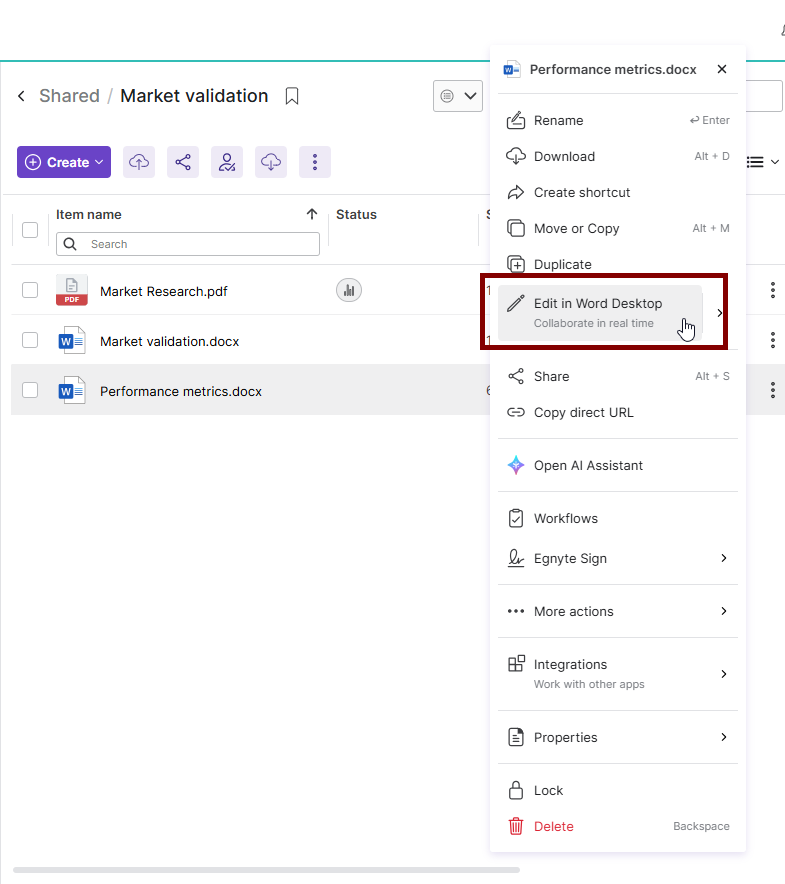Open the toolbar three-dot more options

[x=315, y=162]
